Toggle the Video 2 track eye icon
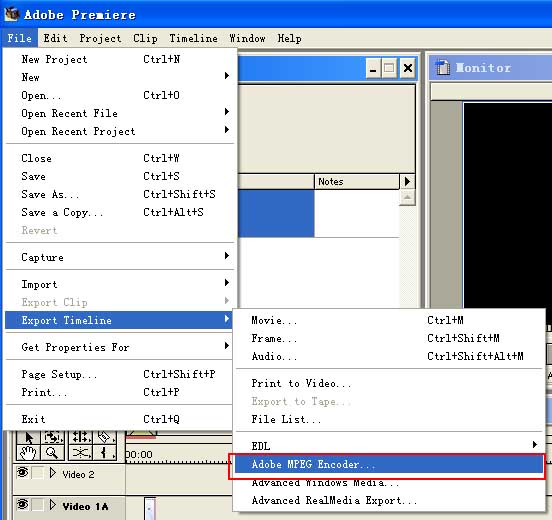The height and width of the screenshot is (520, 552). pyautogui.click(x=23, y=472)
